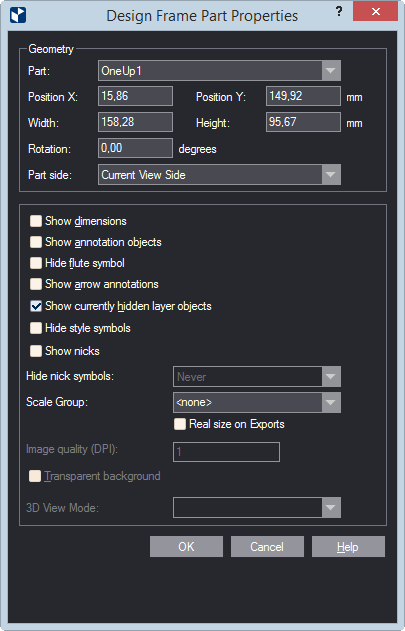405x631 pixels.
Task: Open the Hide nick symbols dropdown
Action: click(257, 377)
